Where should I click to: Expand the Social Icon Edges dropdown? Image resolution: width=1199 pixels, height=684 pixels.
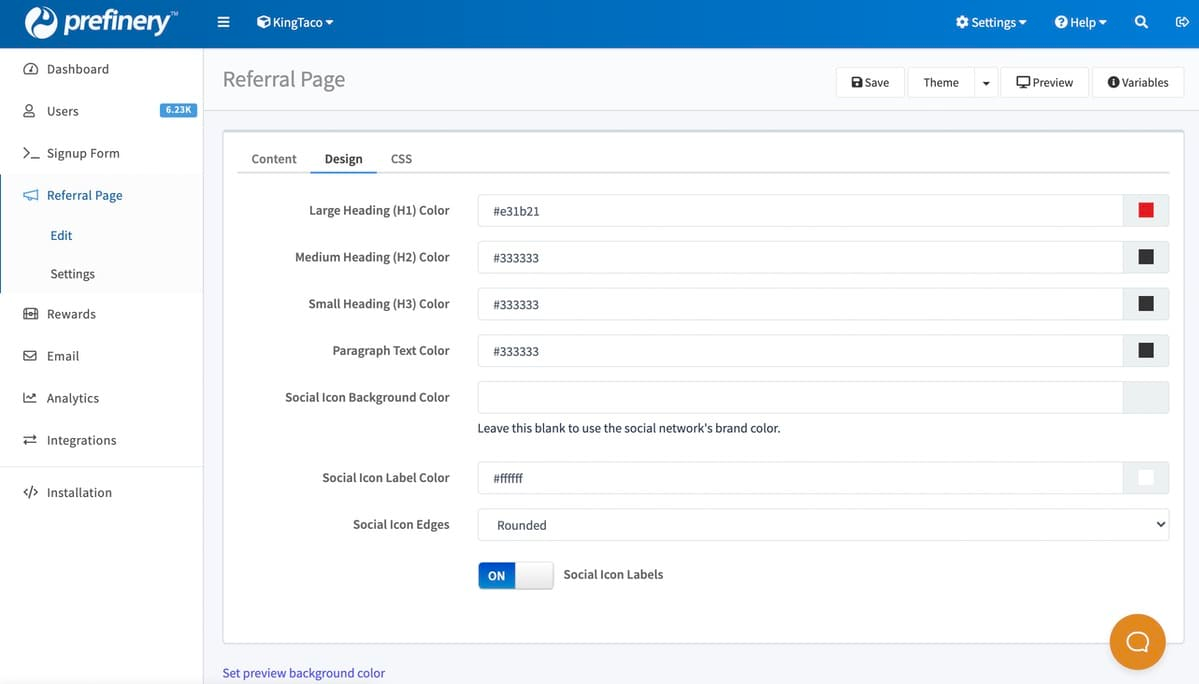(x=823, y=525)
